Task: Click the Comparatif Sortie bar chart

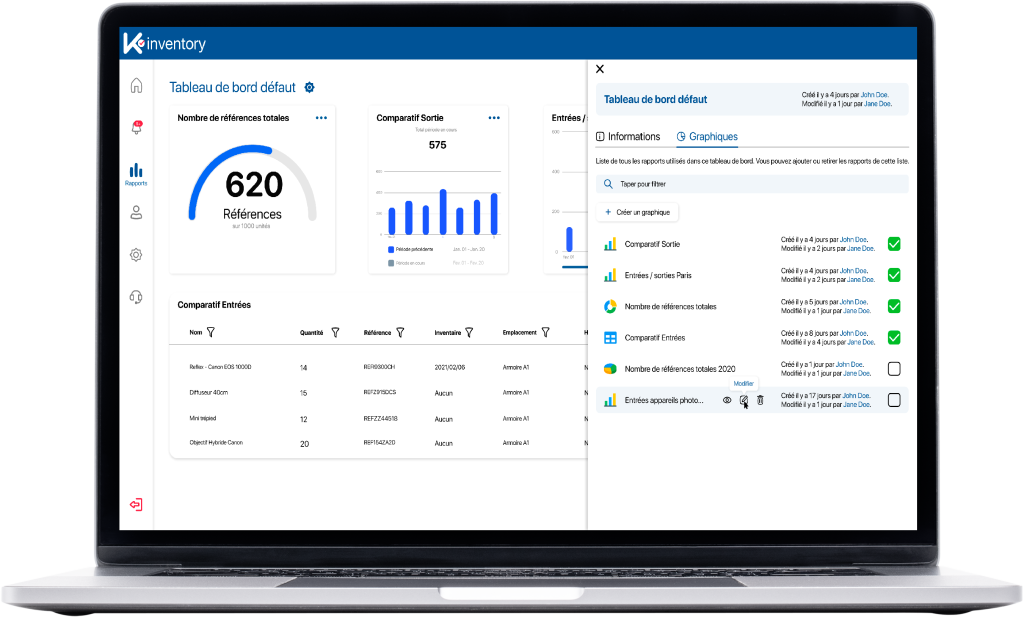Action: click(x=438, y=203)
